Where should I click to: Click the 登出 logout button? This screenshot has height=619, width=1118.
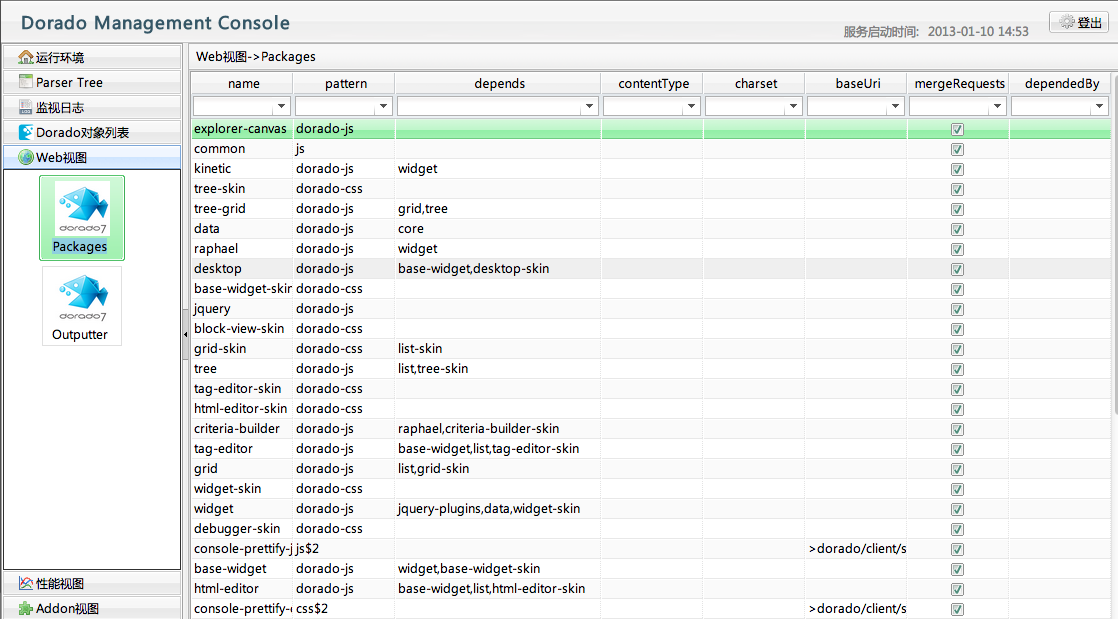(x=1079, y=22)
